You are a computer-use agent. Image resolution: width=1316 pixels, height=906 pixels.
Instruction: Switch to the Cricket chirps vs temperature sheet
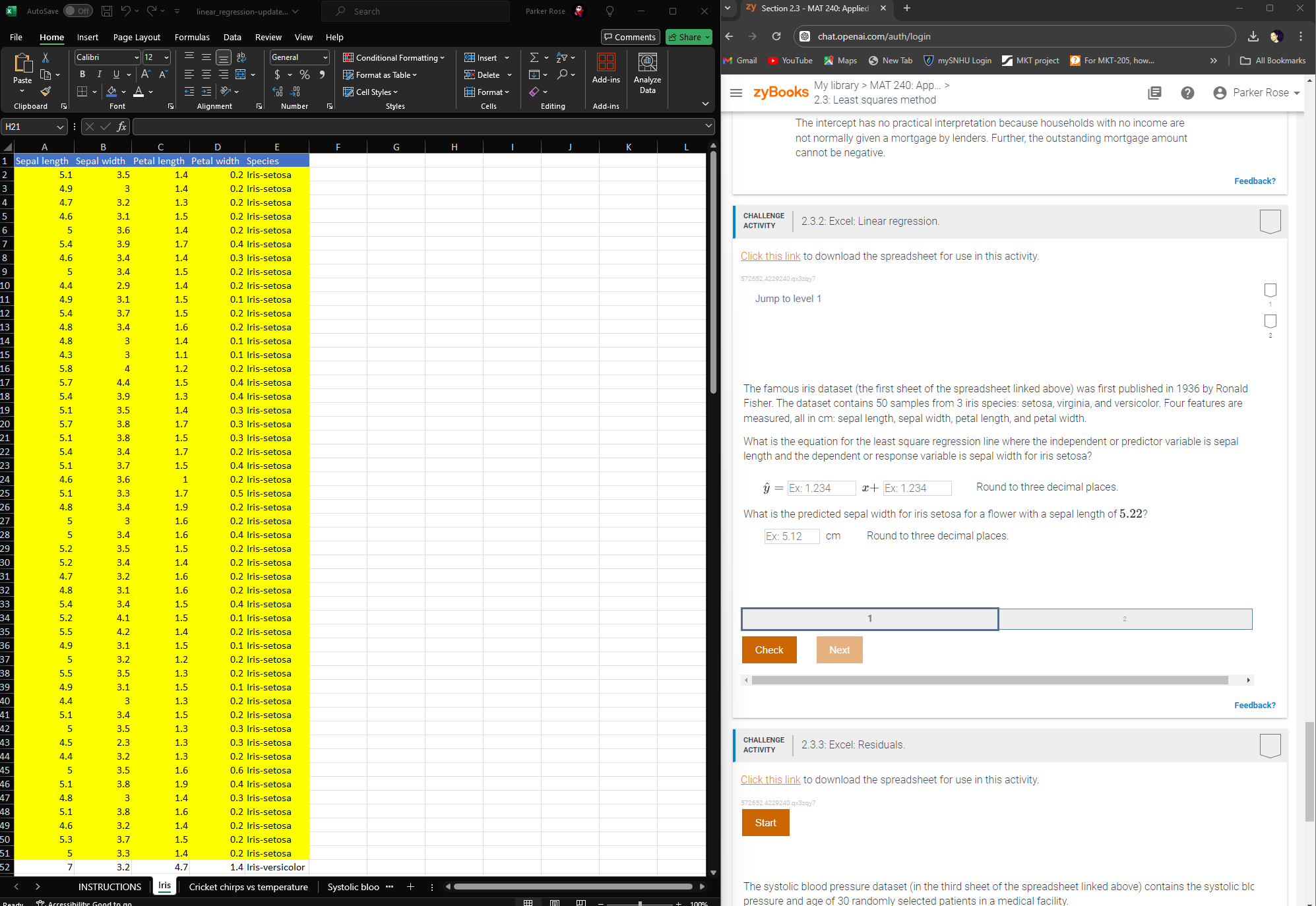click(x=248, y=887)
